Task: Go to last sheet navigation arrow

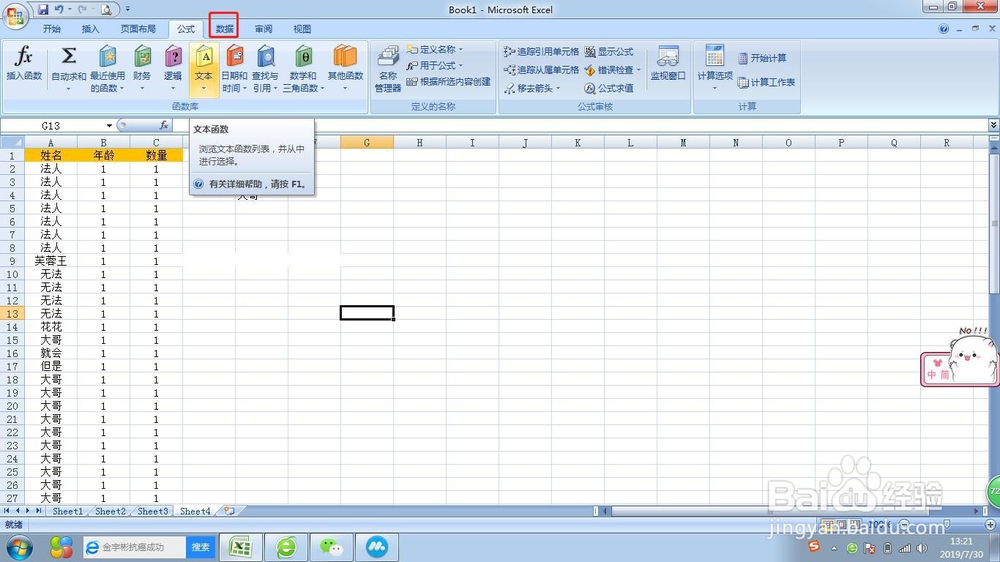Action: click(x=38, y=511)
